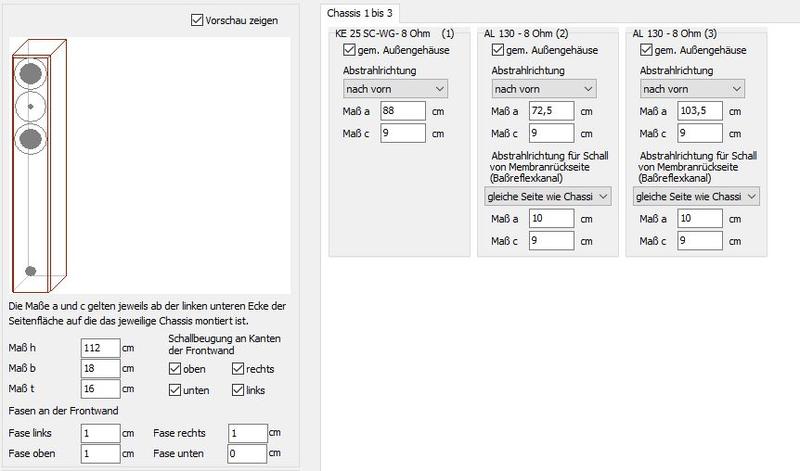Click the Fase links input field
800x471 pixels.
click(x=99, y=433)
